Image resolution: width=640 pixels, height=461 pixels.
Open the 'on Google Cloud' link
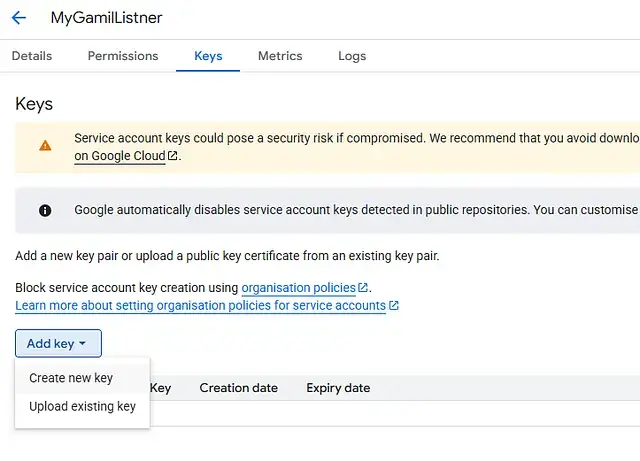pos(119,156)
